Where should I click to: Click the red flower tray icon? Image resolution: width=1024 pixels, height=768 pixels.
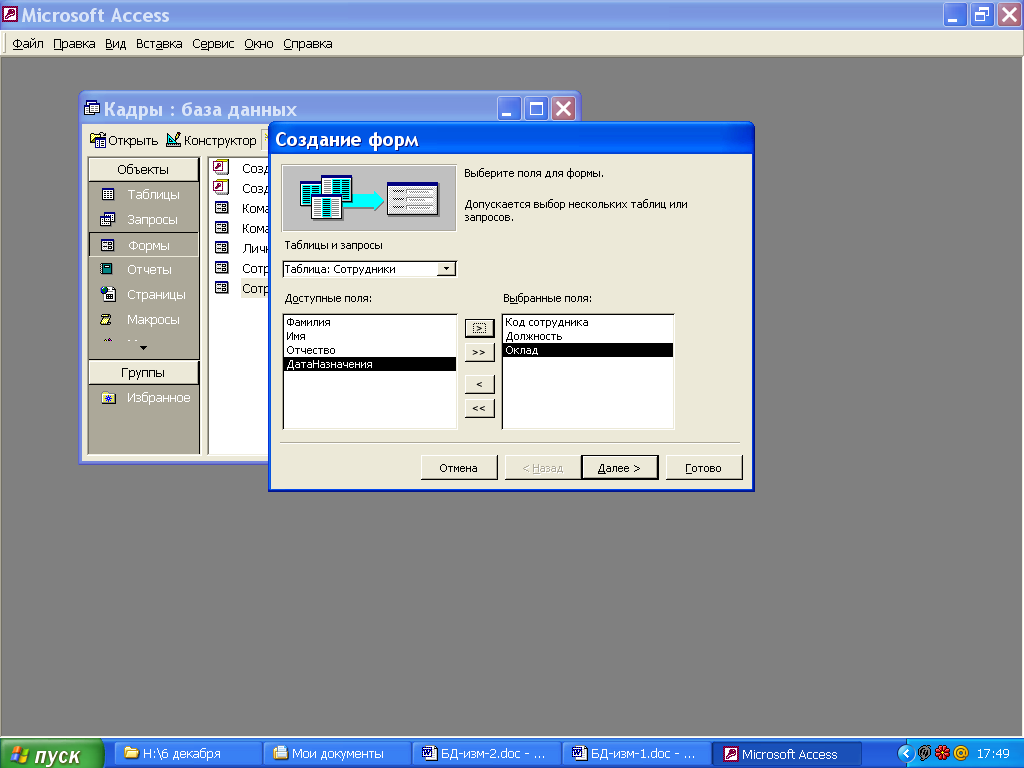coord(942,753)
